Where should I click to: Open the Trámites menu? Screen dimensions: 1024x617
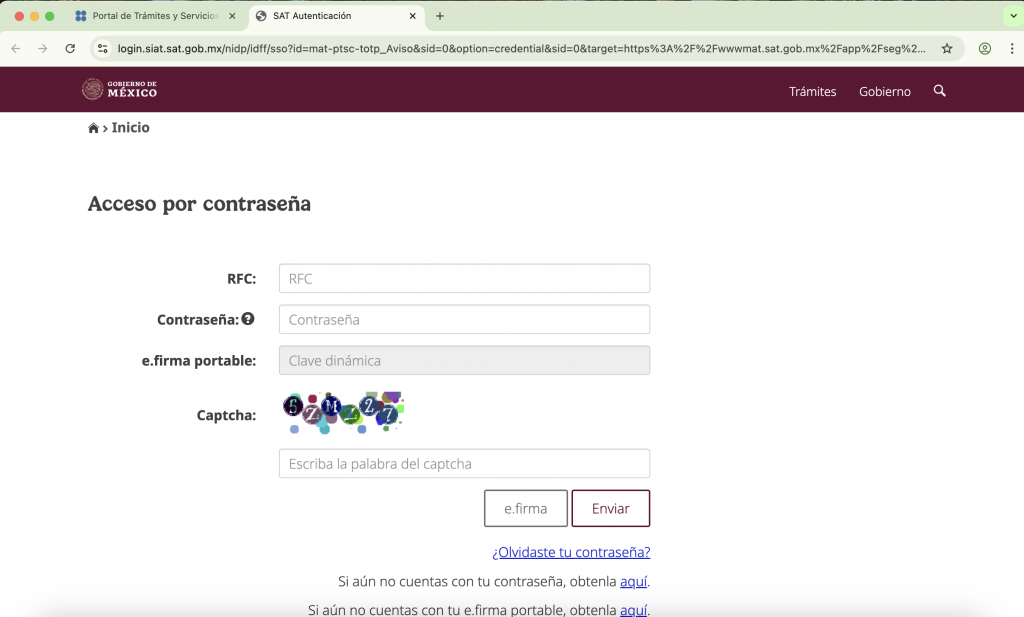[x=812, y=91]
